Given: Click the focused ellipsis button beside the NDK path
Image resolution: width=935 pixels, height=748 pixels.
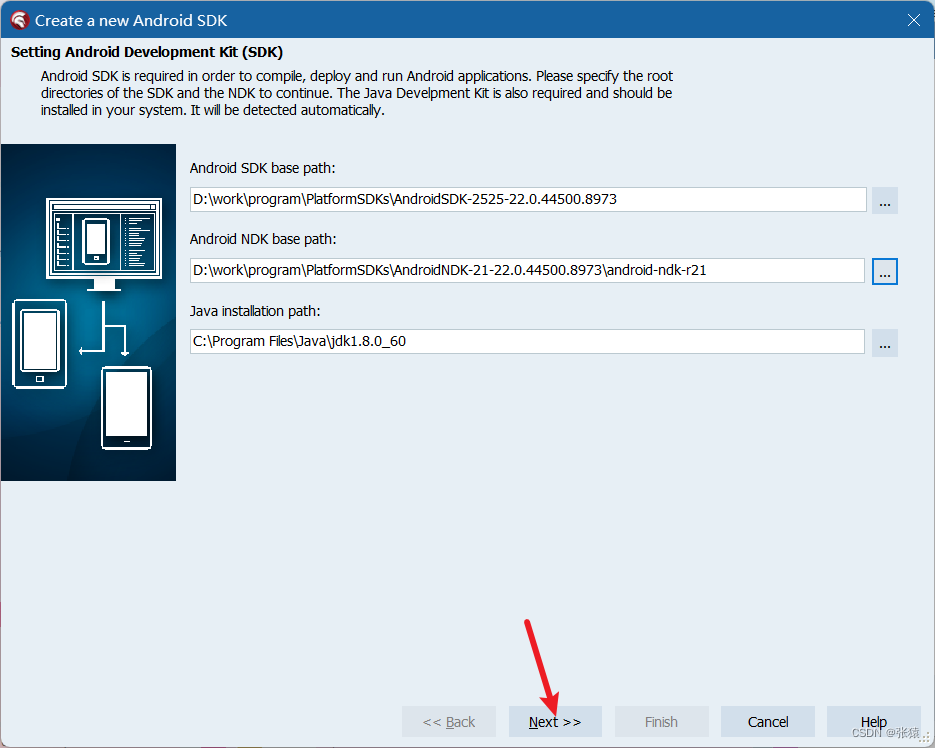Looking at the screenshot, I should (884, 270).
